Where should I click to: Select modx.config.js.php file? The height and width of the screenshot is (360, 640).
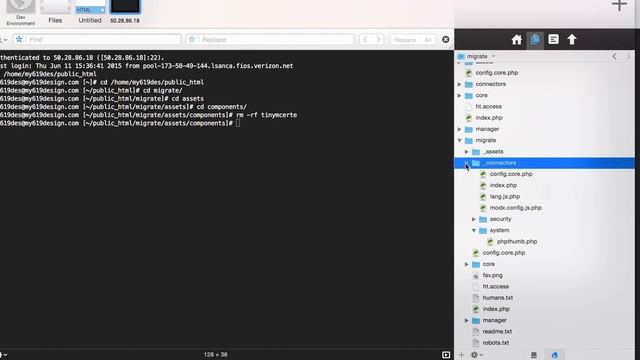point(516,208)
